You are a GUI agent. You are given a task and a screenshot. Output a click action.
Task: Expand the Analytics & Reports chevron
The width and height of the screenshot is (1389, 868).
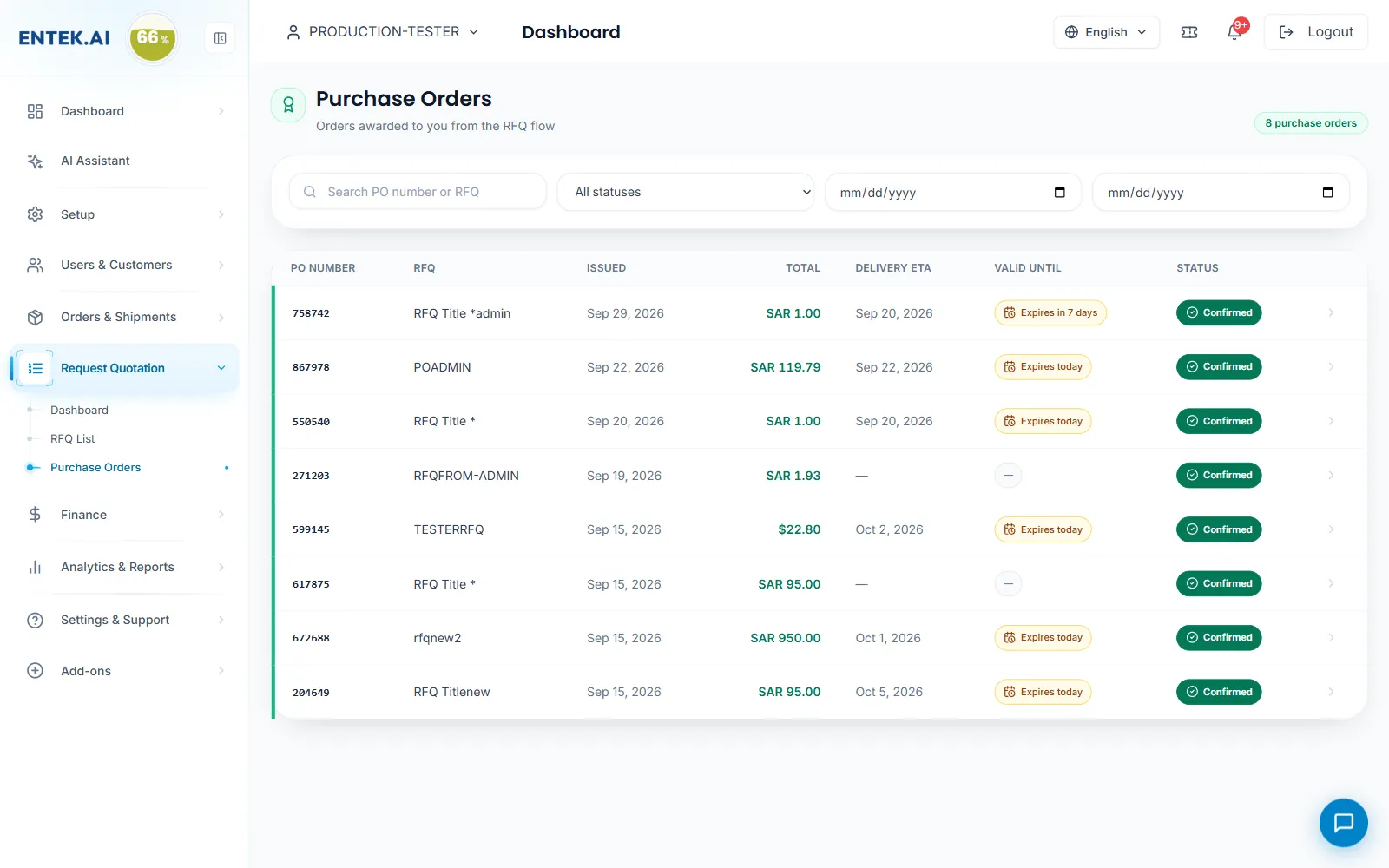221,567
